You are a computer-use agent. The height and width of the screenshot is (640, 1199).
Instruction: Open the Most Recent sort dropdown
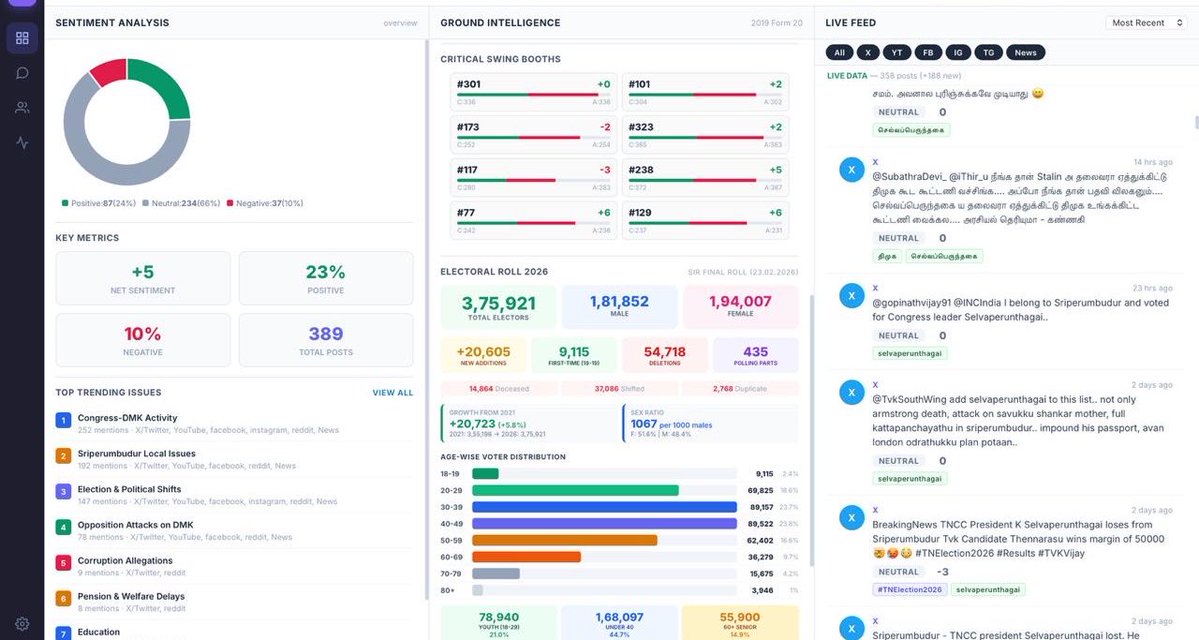point(1146,23)
